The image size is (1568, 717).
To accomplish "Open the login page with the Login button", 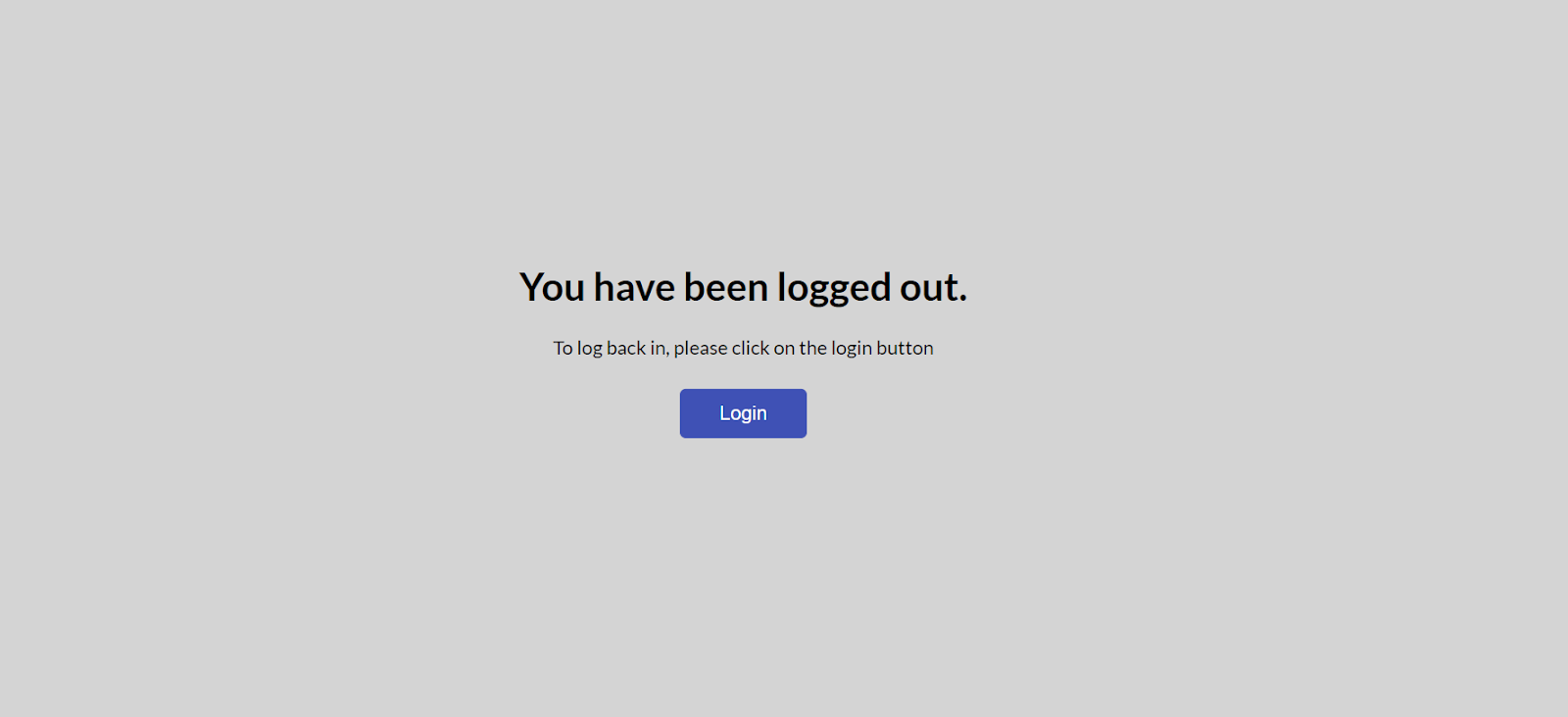I will [x=743, y=413].
